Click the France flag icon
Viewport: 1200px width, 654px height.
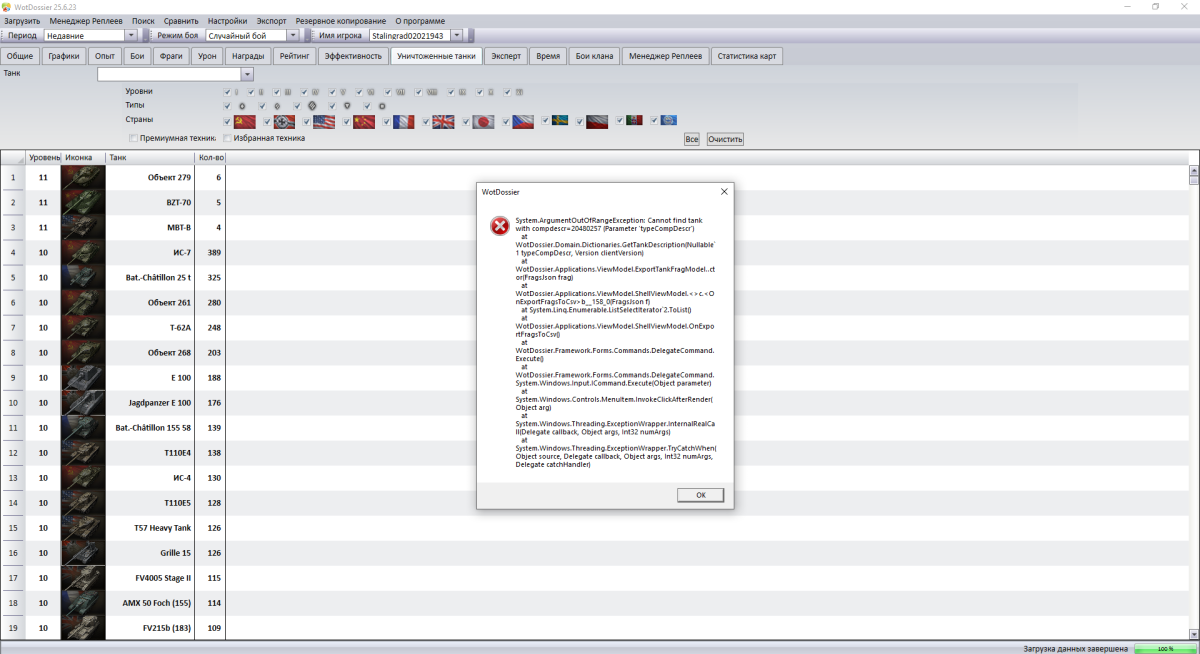(404, 122)
